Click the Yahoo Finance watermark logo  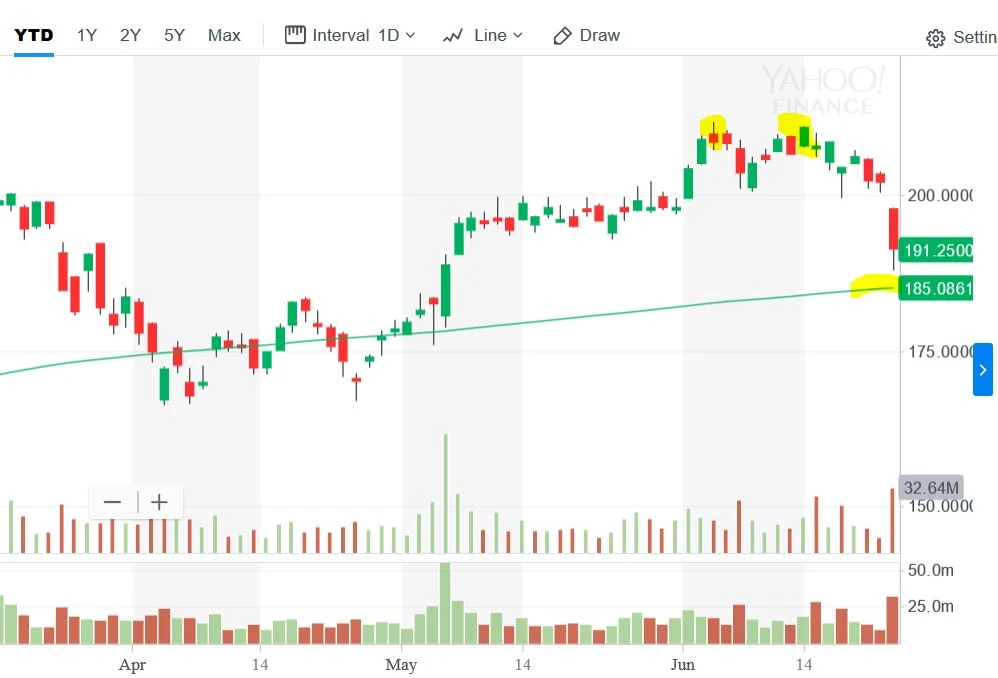[x=823, y=90]
